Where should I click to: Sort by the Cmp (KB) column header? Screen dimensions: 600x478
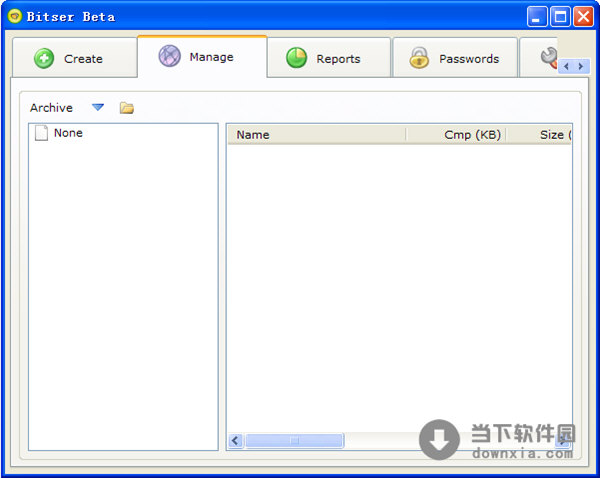pyautogui.click(x=456, y=135)
